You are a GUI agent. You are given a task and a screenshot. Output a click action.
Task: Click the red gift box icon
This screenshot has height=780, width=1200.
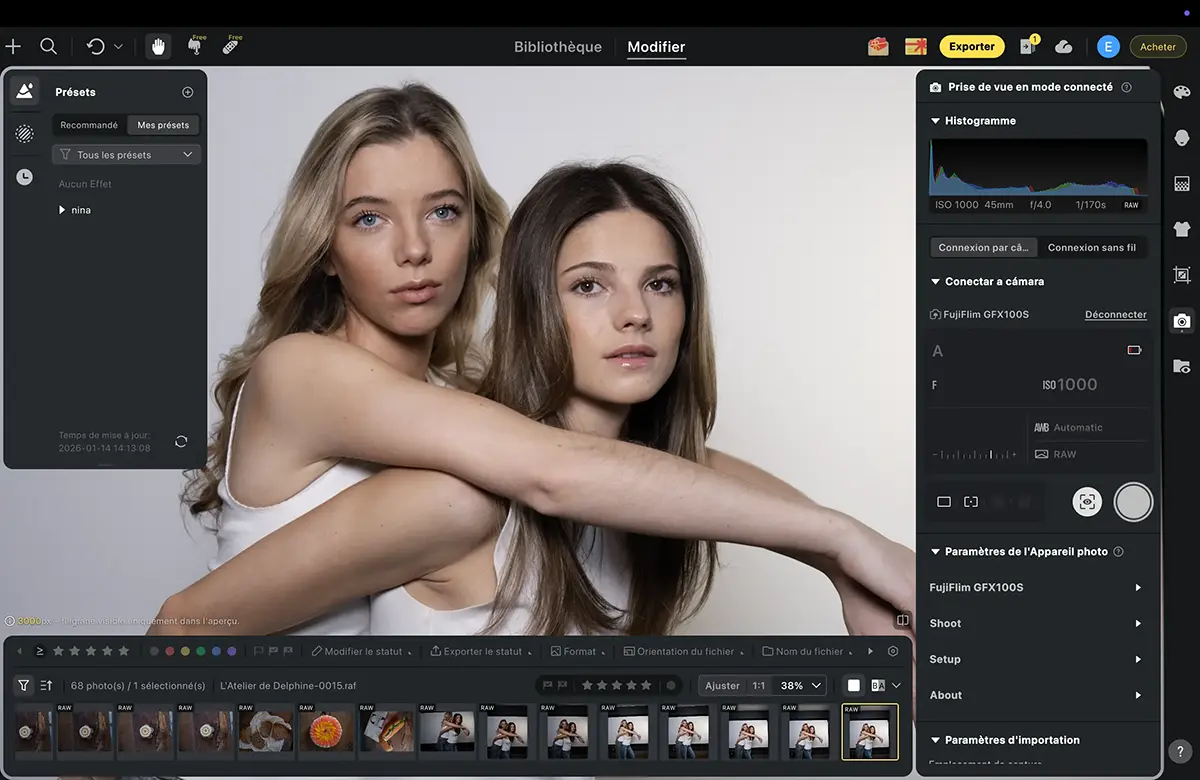(x=878, y=46)
